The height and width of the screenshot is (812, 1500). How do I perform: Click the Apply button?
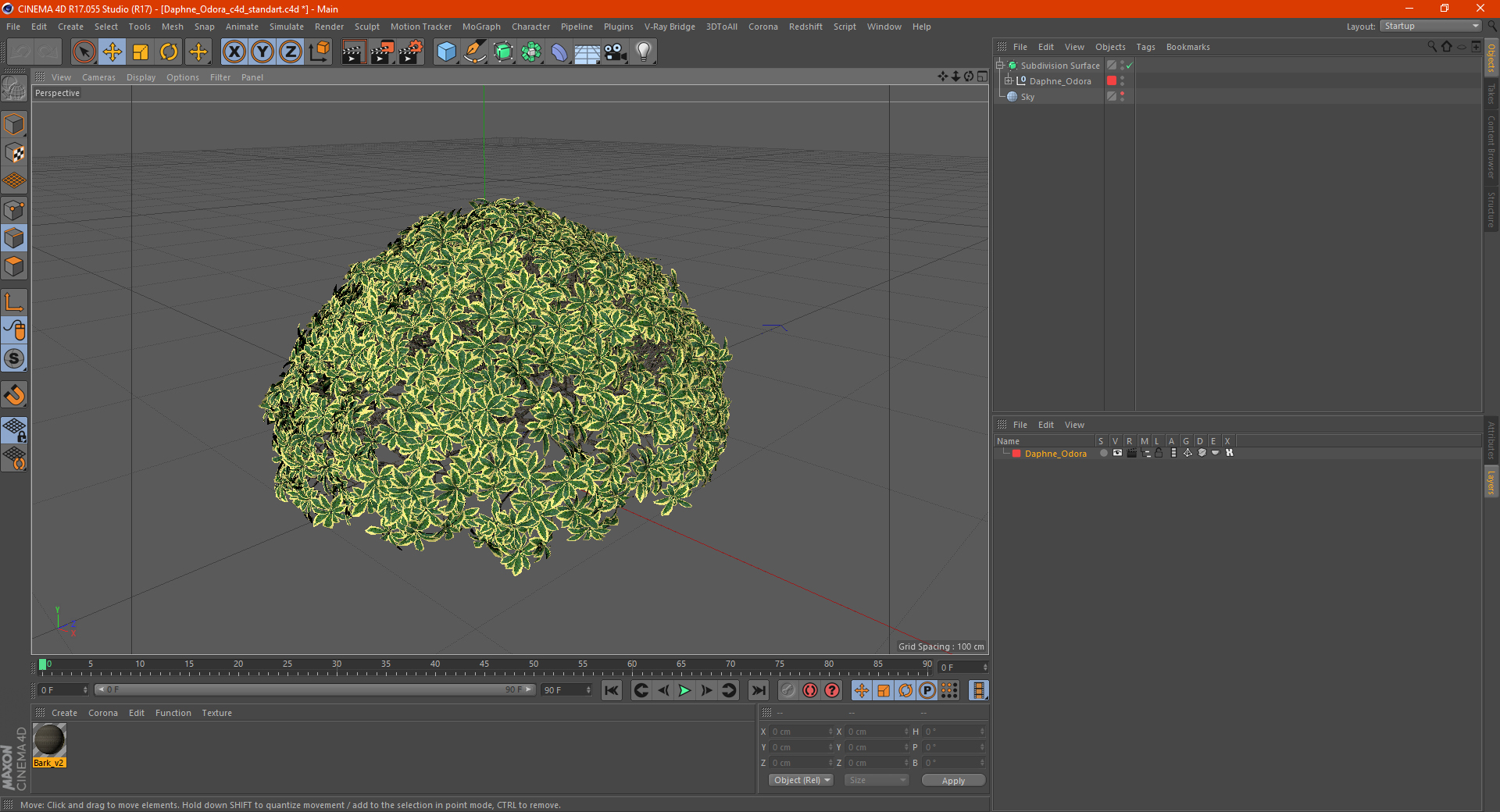point(953,780)
